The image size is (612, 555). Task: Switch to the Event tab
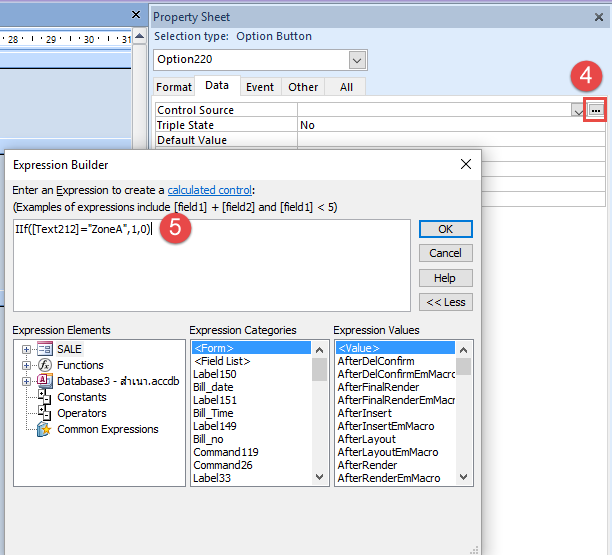point(260,87)
